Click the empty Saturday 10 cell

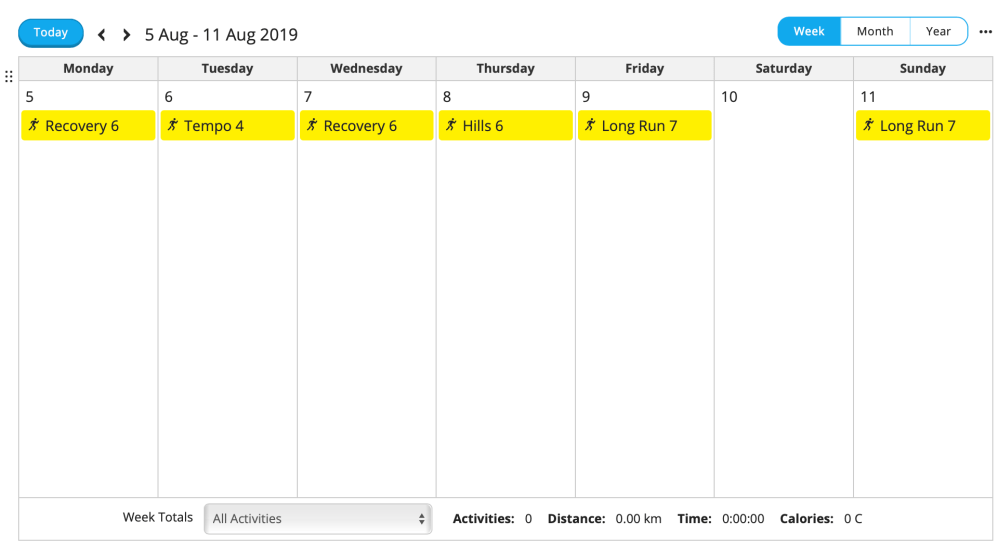coord(783,300)
